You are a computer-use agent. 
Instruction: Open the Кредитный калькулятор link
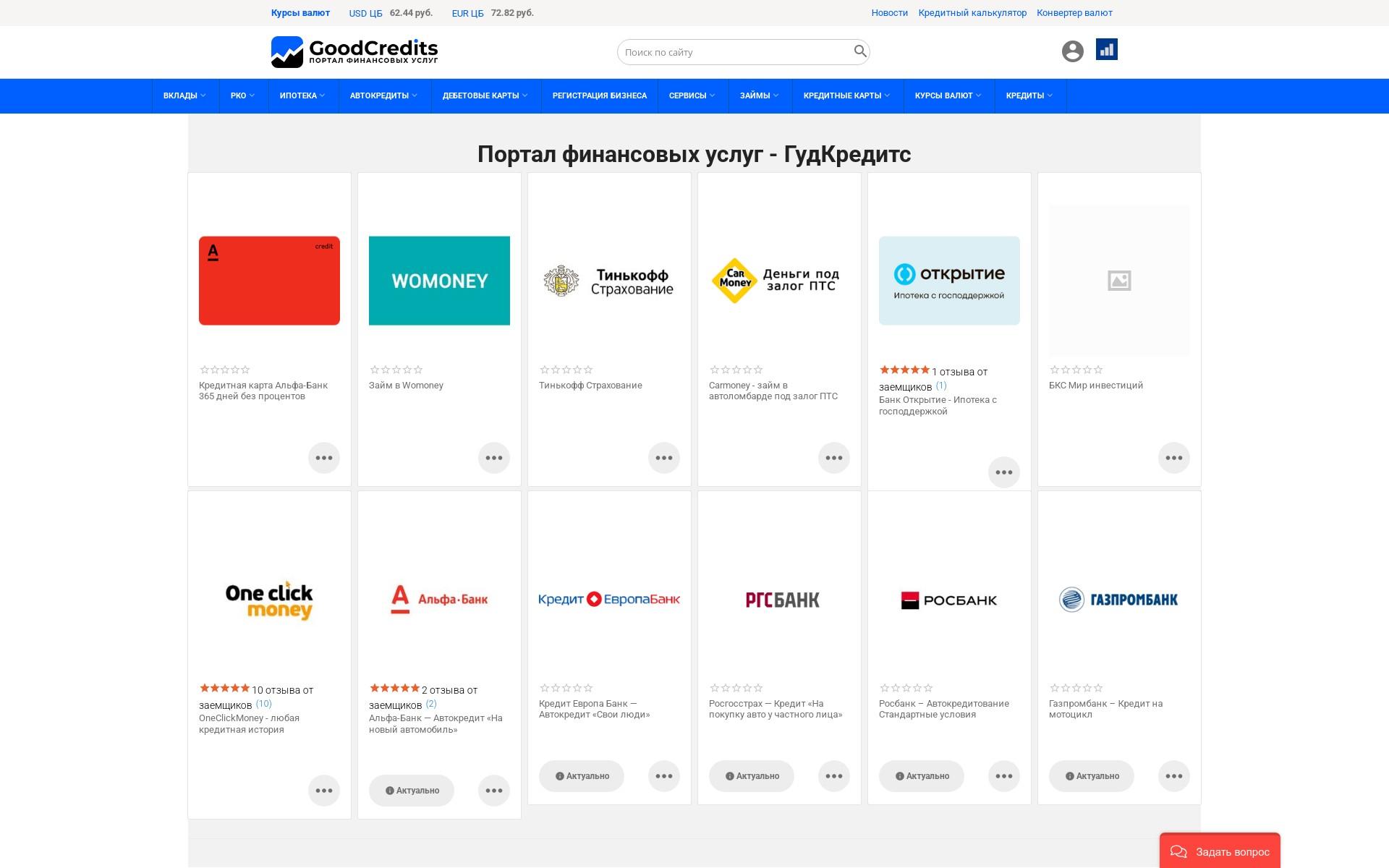point(972,13)
